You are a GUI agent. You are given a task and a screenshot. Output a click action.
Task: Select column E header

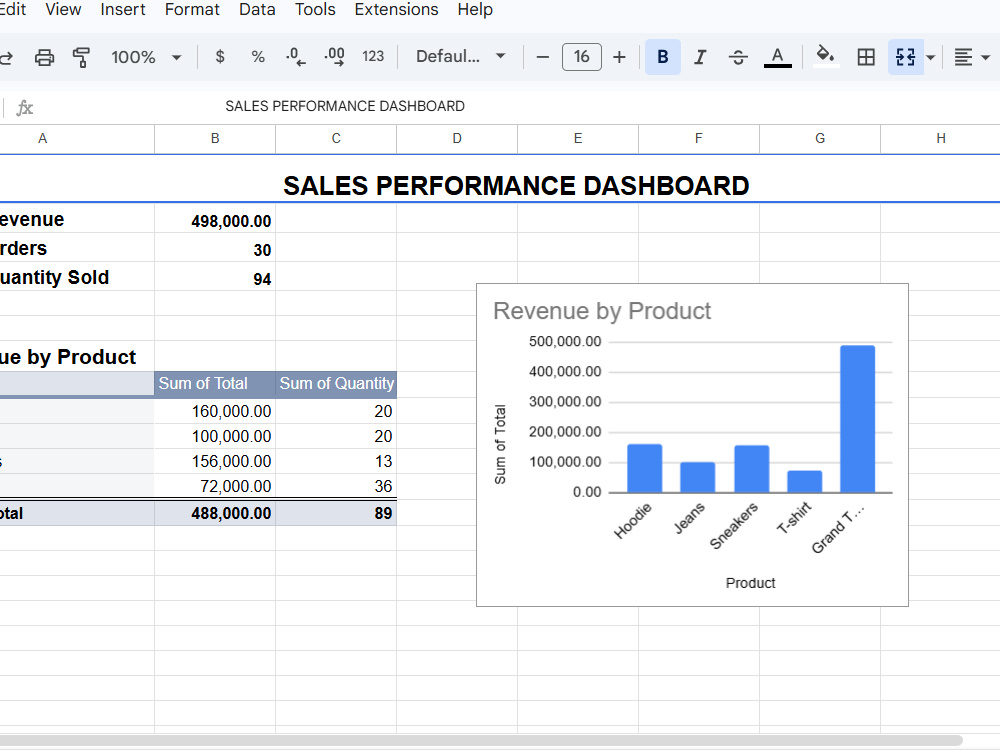click(578, 138)
